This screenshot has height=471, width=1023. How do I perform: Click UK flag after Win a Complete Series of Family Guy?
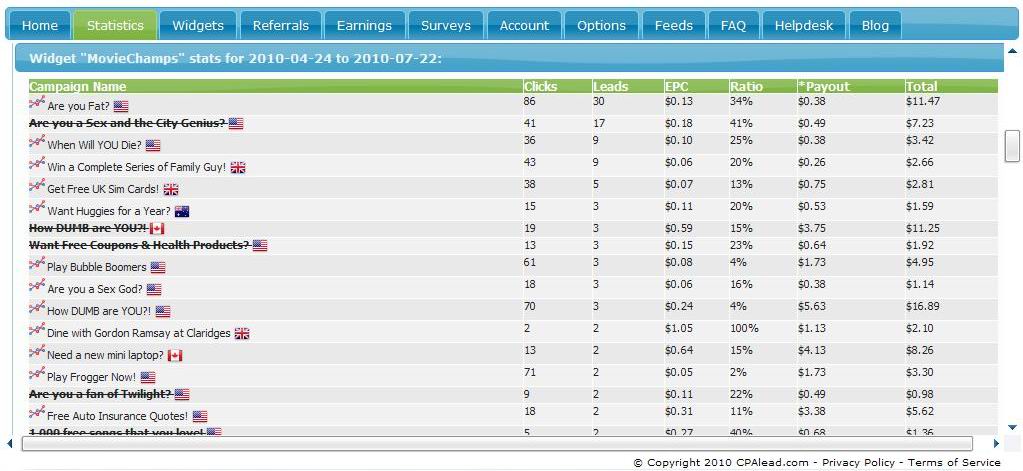point(237,168)
